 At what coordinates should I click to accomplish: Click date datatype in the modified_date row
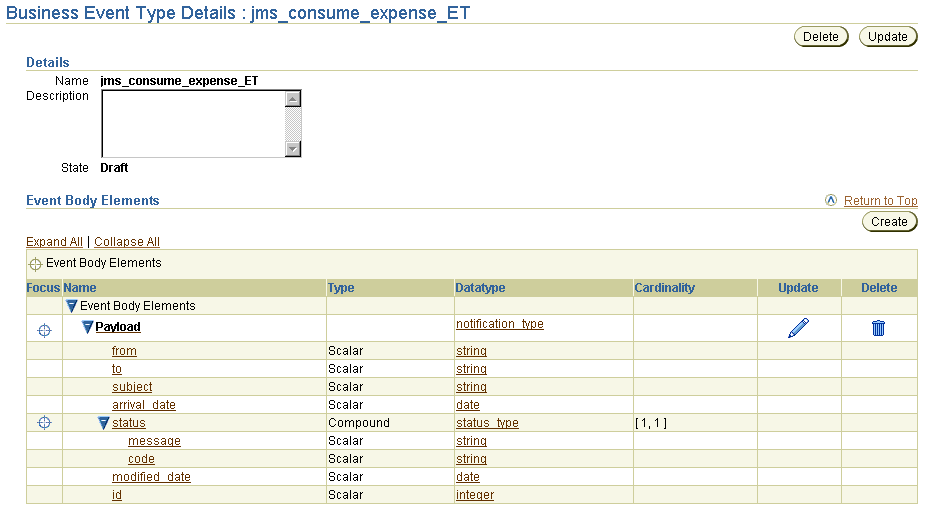point(468,477)
